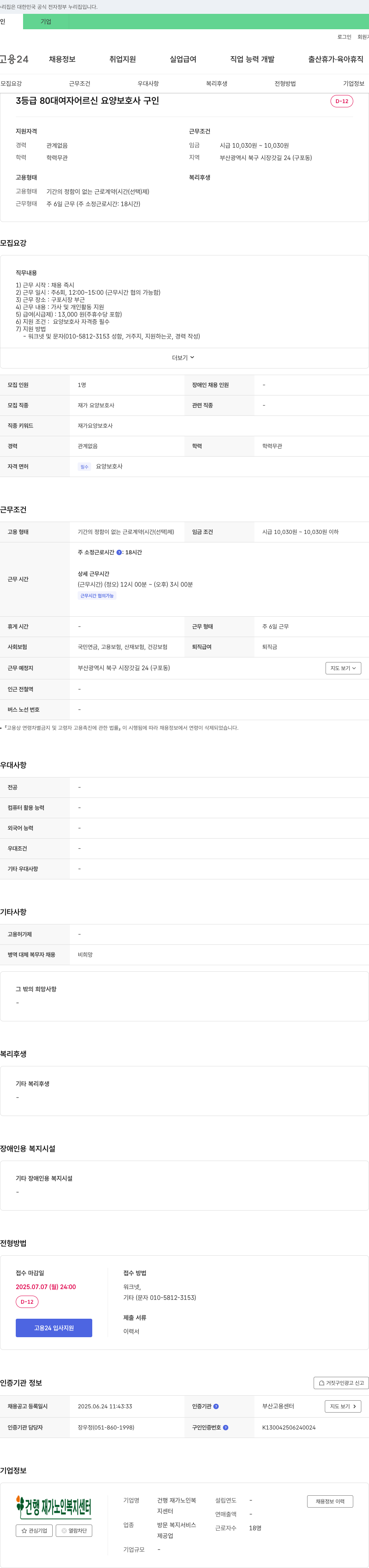369x1568 pixels.
Task: Click the 고용24 입사지원 apply button
Action: pos(54,1328)
